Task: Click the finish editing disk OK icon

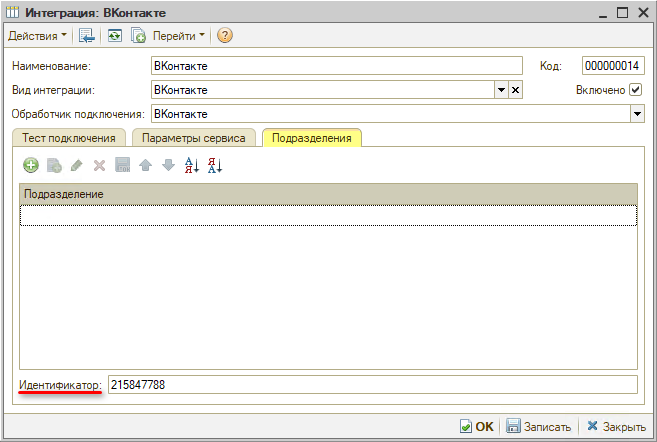Action: click(122, 165)
